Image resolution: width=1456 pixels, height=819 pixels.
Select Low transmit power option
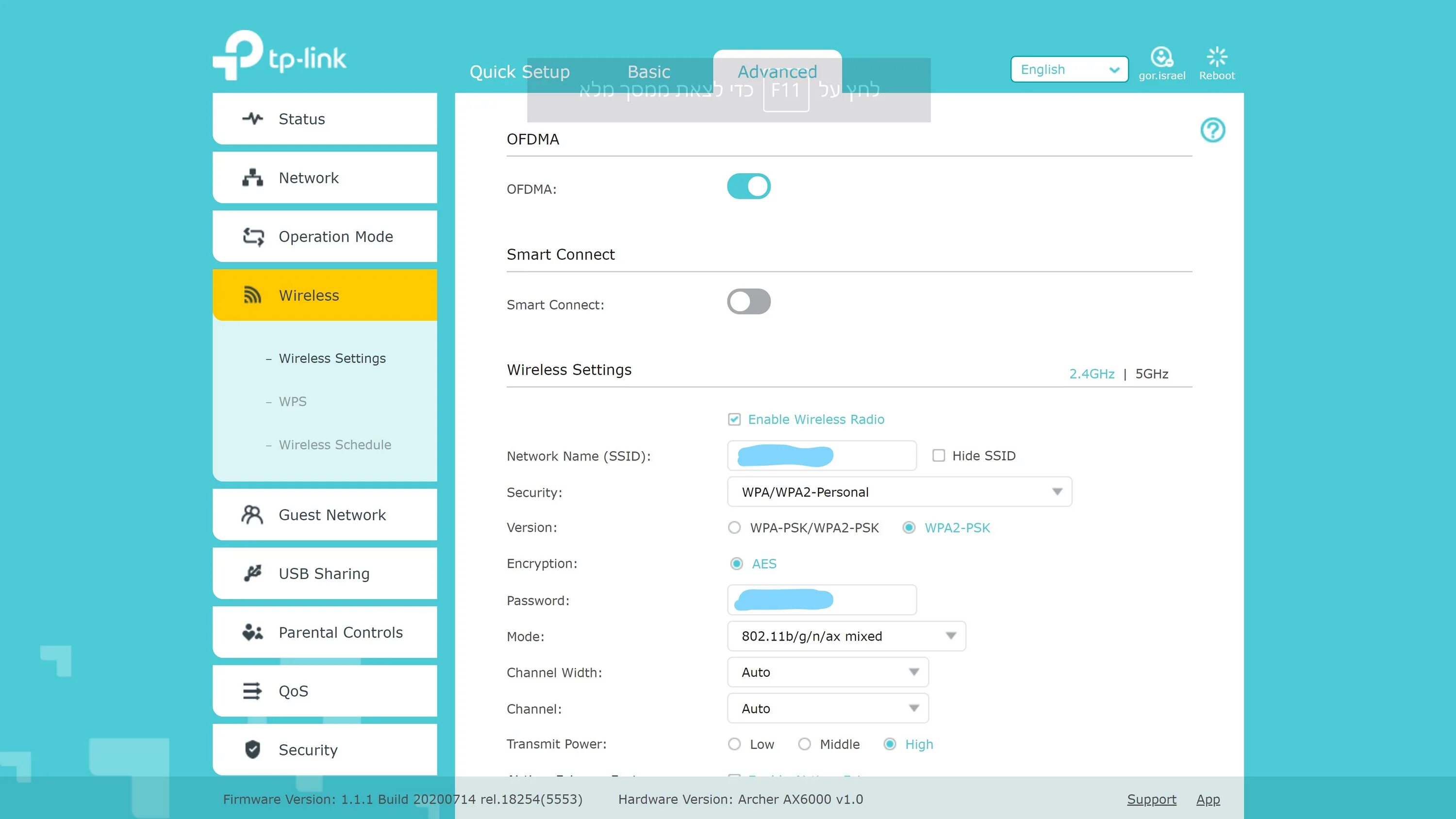point(734,744)
